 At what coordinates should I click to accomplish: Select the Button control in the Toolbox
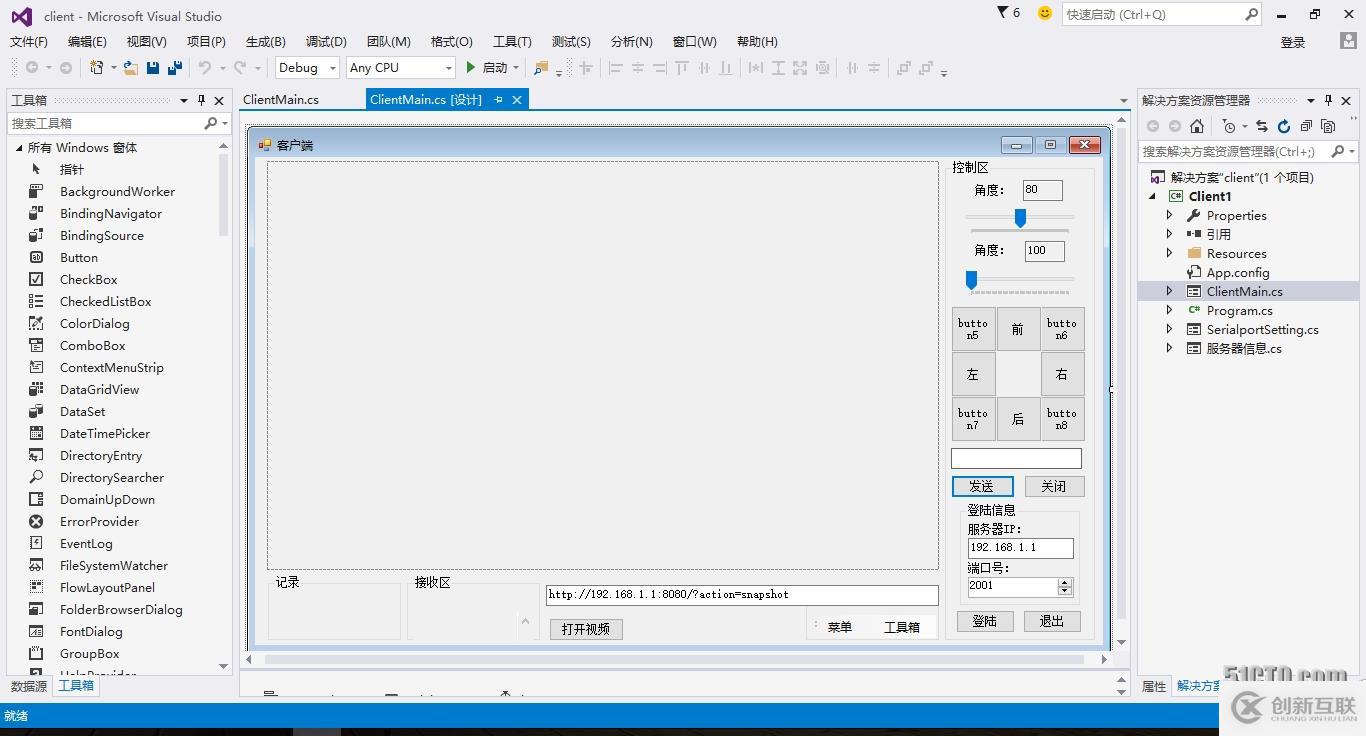78,257
